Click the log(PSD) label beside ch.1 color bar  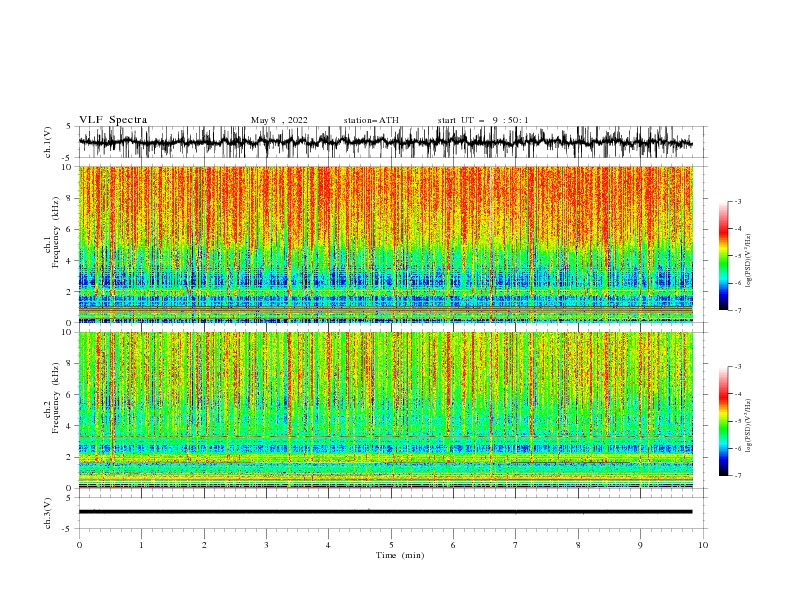click(x=748, y=260)
